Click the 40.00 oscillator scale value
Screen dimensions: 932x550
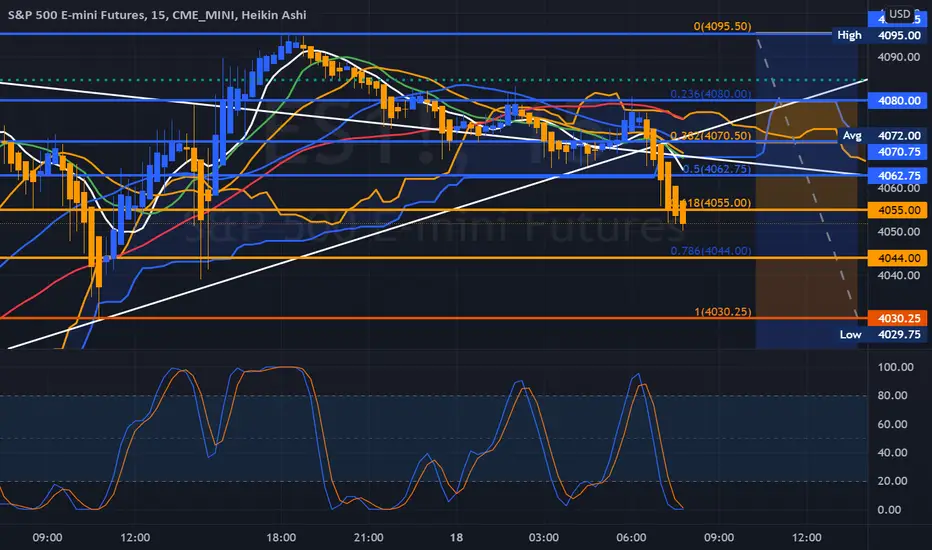point(893,452)
